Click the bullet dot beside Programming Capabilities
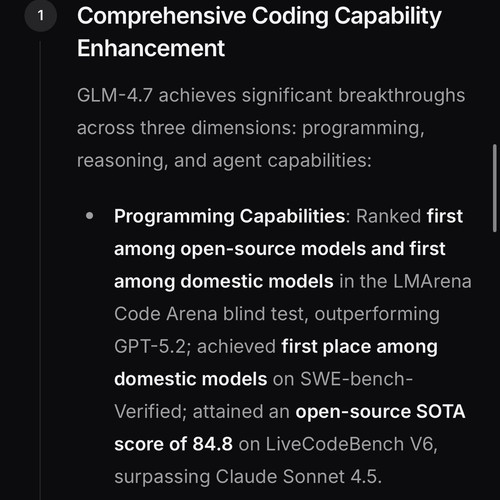 pos(89,216)
